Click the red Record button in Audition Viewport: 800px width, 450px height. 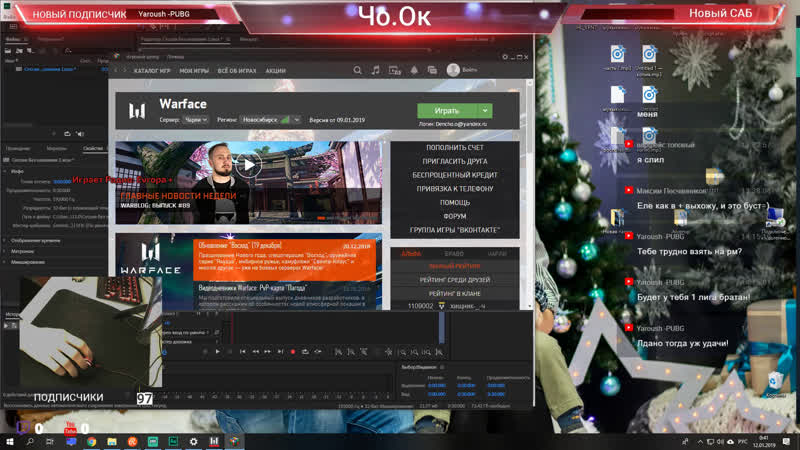click(292, 352)
